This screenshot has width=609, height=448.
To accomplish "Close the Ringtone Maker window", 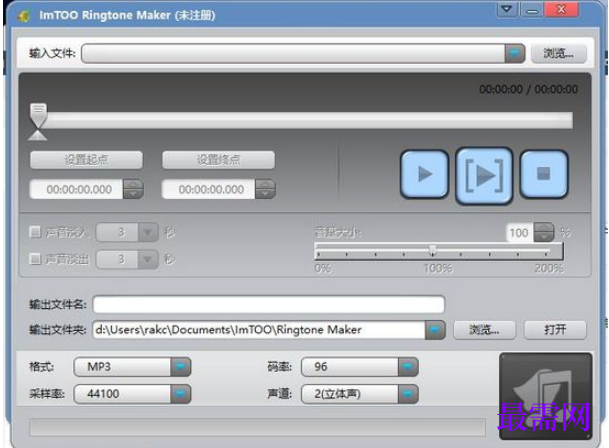I will coord(561,9).
